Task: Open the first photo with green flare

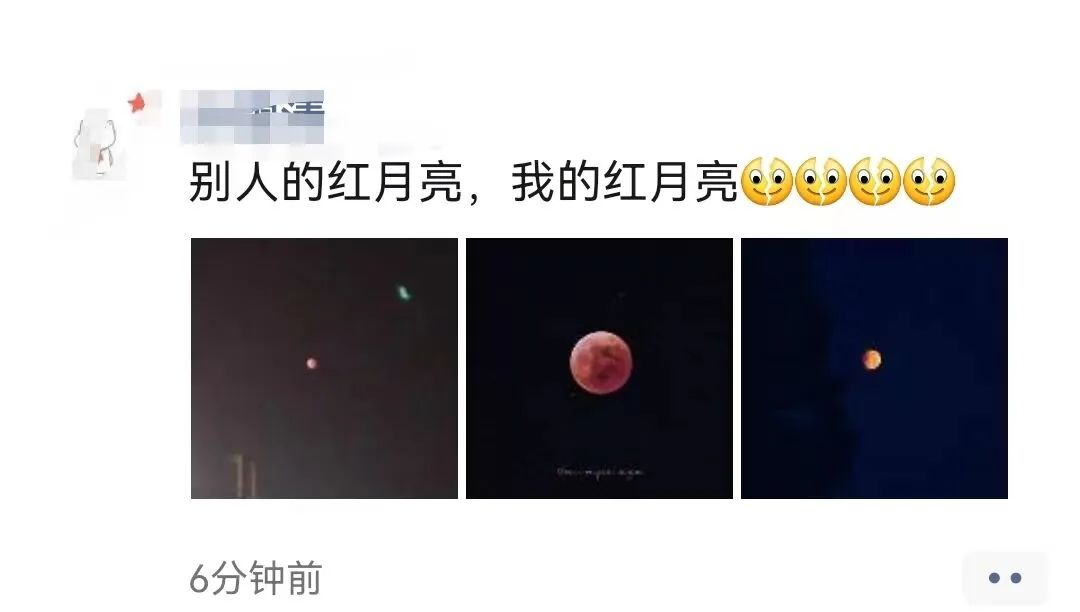Action: click(324, 368)
